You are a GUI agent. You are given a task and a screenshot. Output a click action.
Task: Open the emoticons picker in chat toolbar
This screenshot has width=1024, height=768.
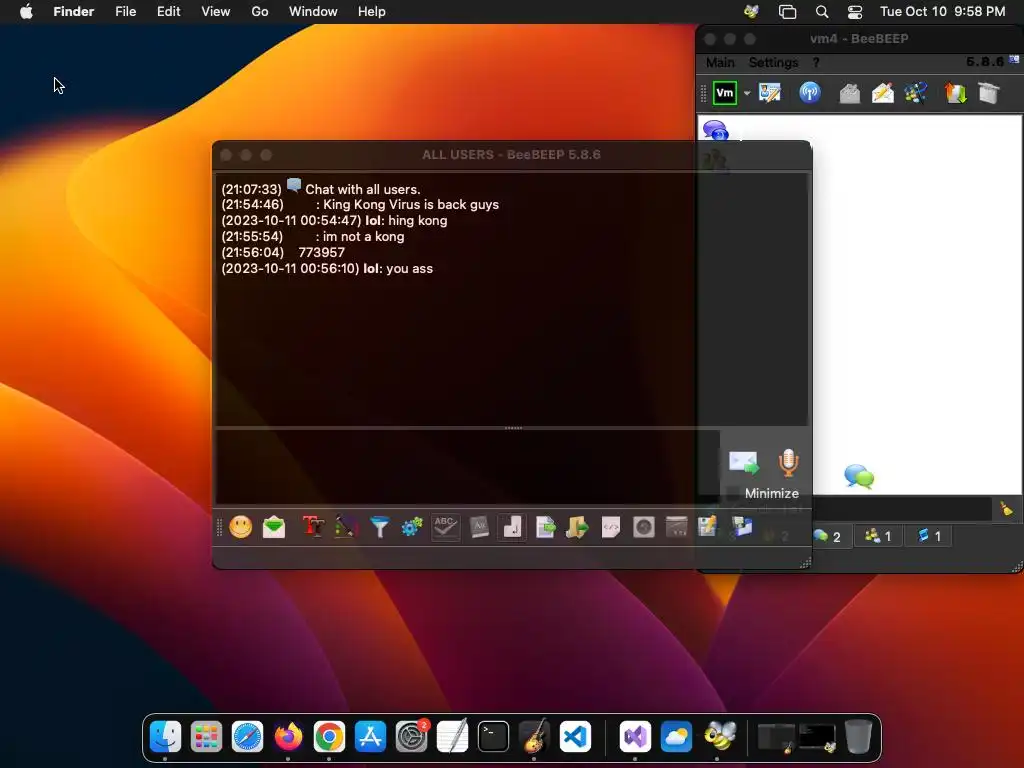click(240, 526)
